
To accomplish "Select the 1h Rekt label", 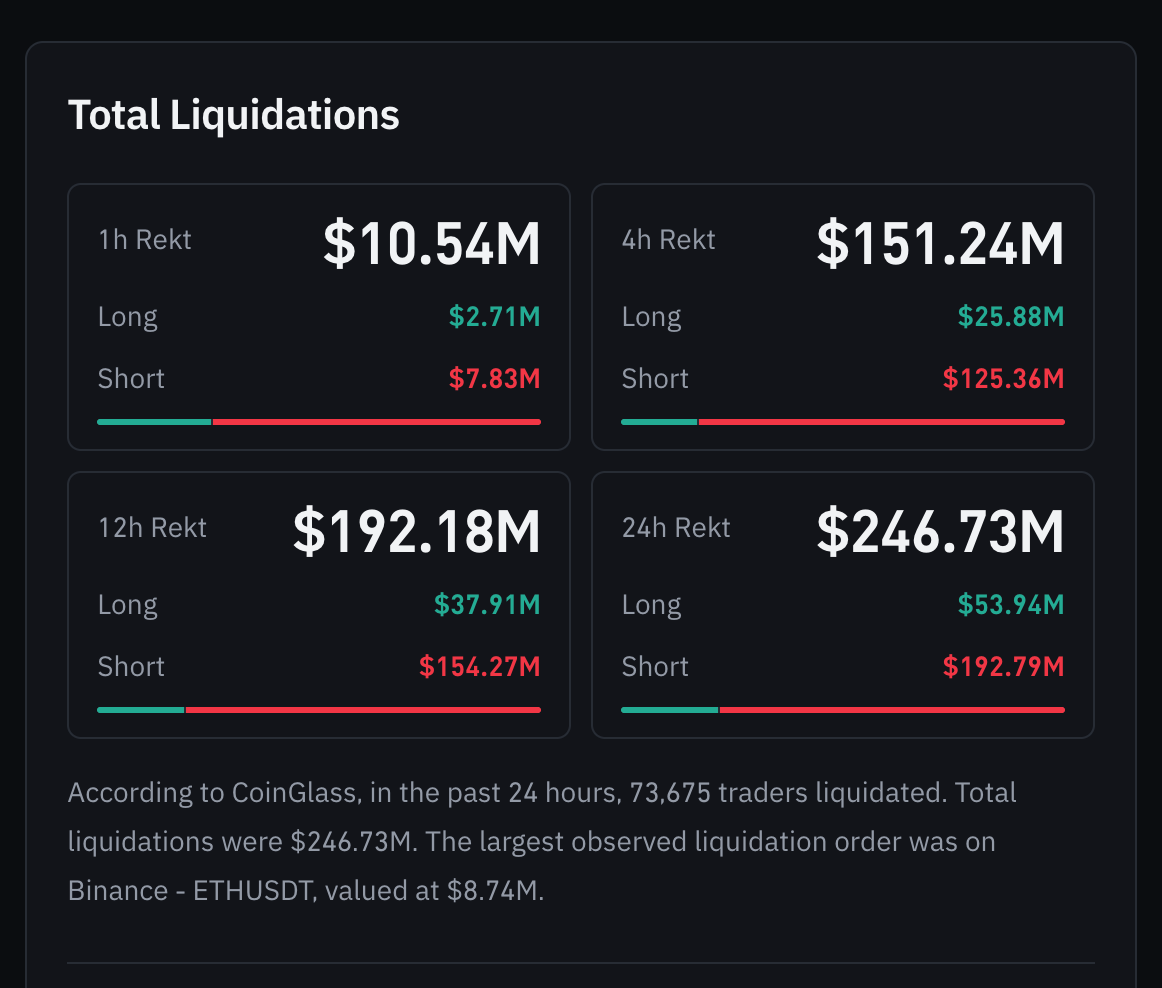I will [145, 239].
